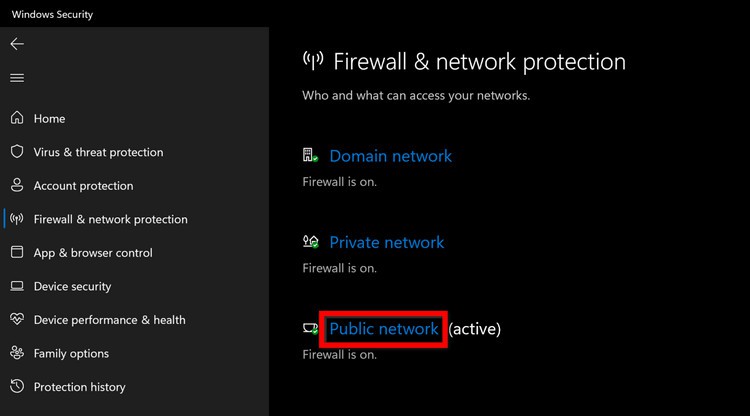Open the Domain network link

click(x=390, y=156)
